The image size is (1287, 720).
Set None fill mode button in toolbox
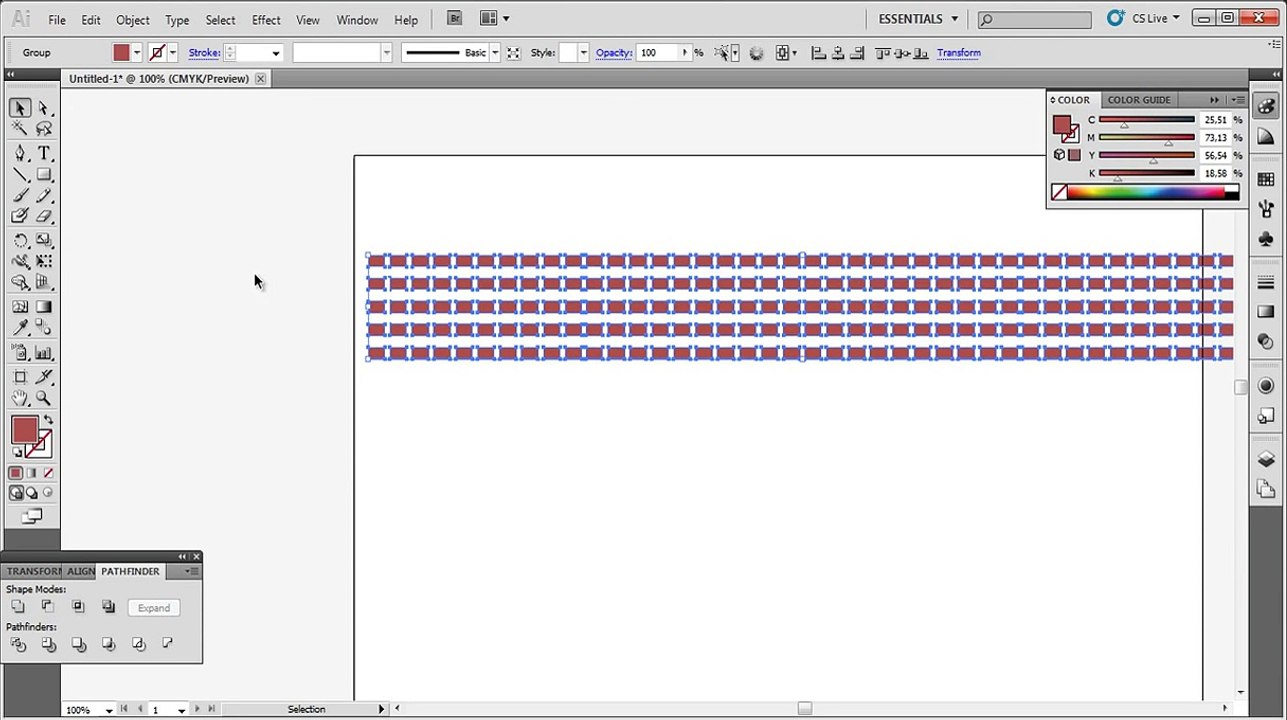tap(48, 473)
